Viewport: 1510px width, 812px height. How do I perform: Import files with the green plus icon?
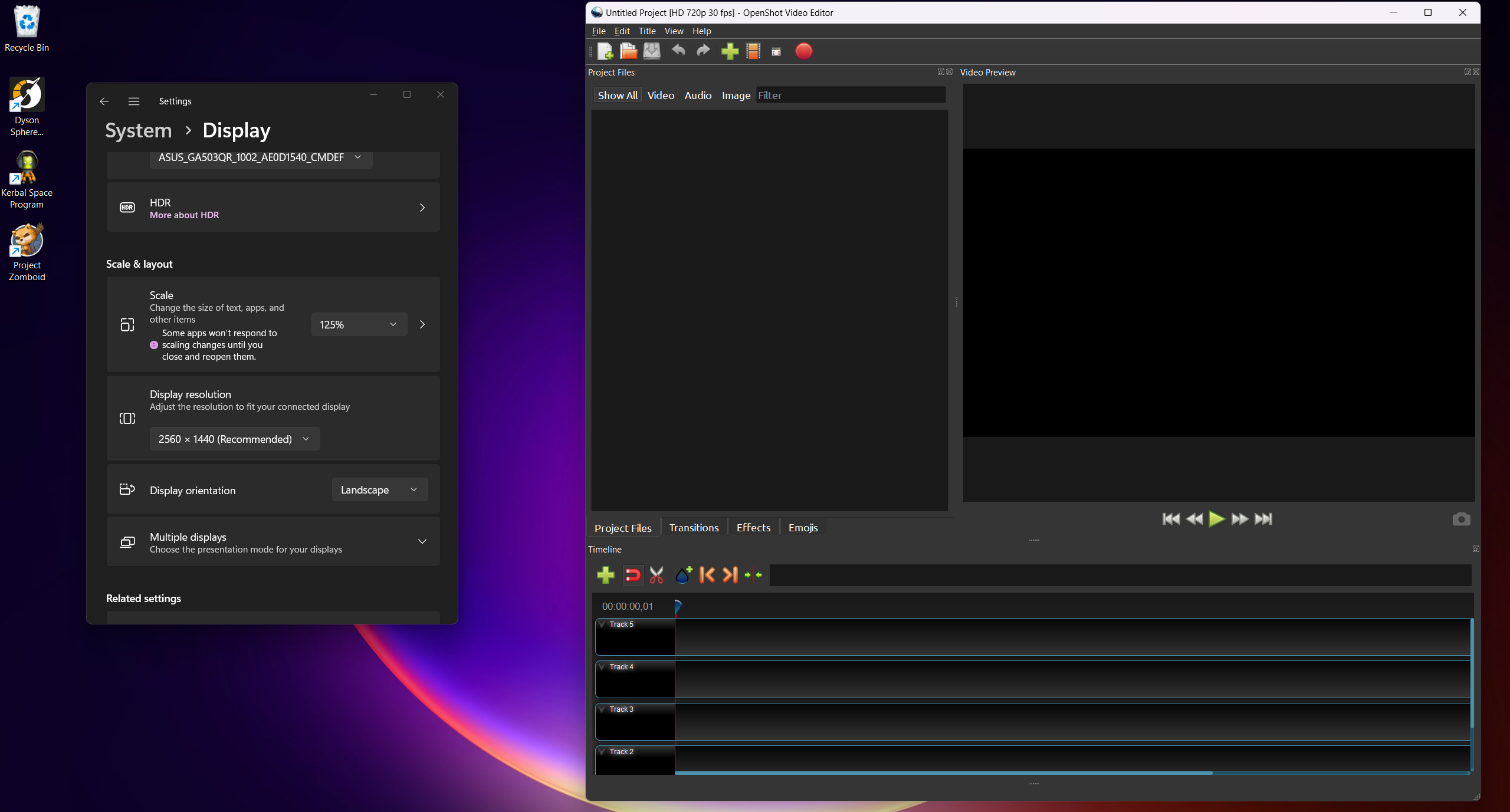[x=729, y=51]
